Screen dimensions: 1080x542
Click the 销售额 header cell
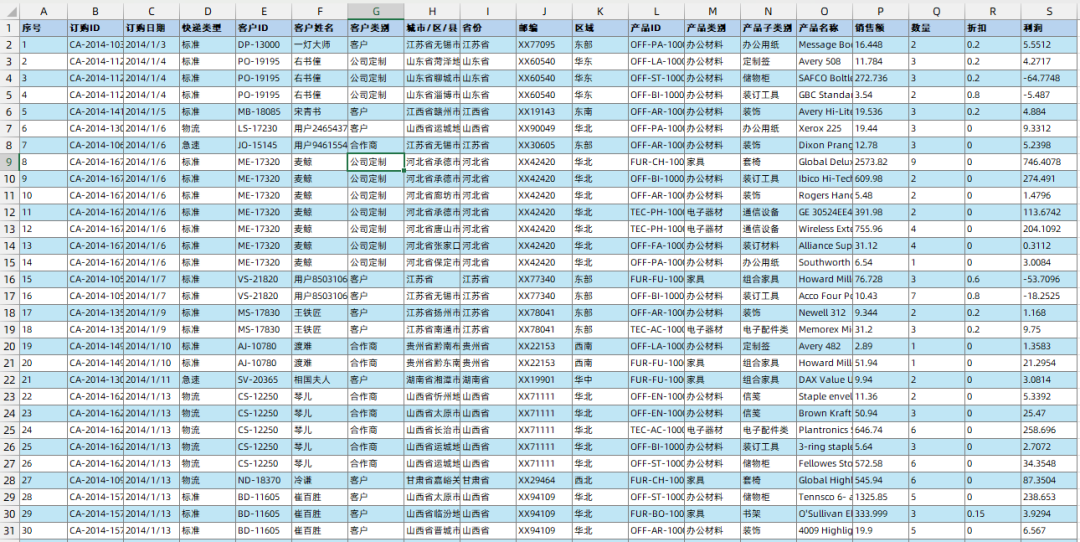880,28
